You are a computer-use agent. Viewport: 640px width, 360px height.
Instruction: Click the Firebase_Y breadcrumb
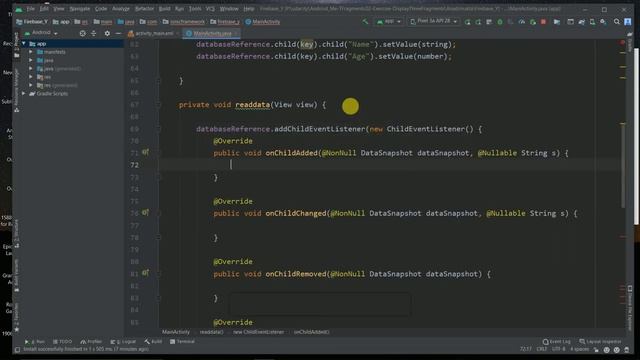pyautogui.click(x=32, y=22)
